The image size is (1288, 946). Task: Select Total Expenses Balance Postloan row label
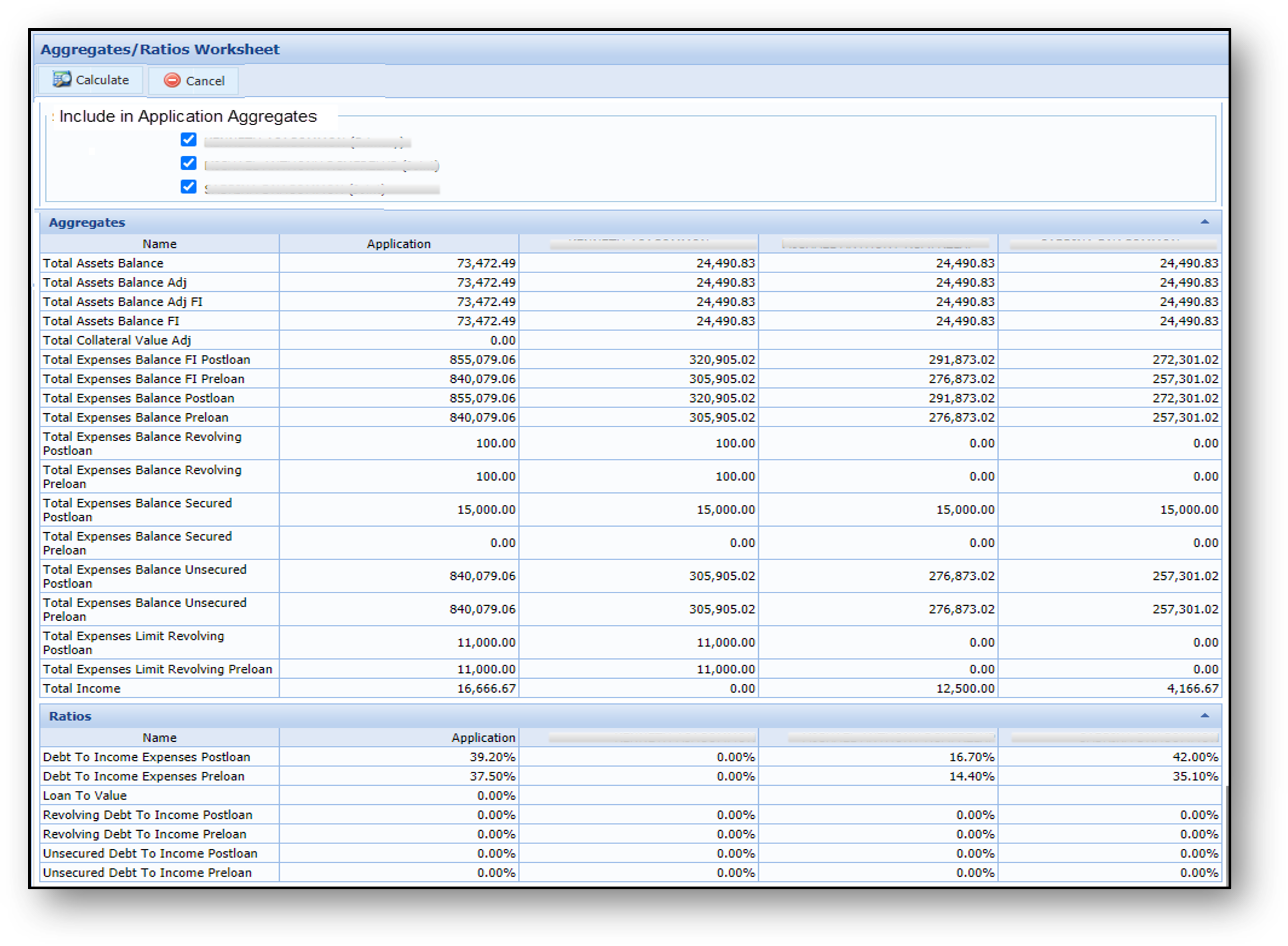coord(138,398)
